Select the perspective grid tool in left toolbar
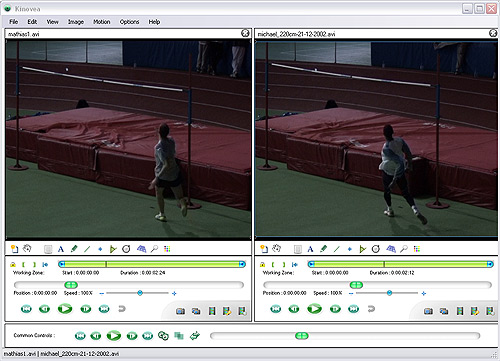 pyautogui.click(x=141, y=249)
